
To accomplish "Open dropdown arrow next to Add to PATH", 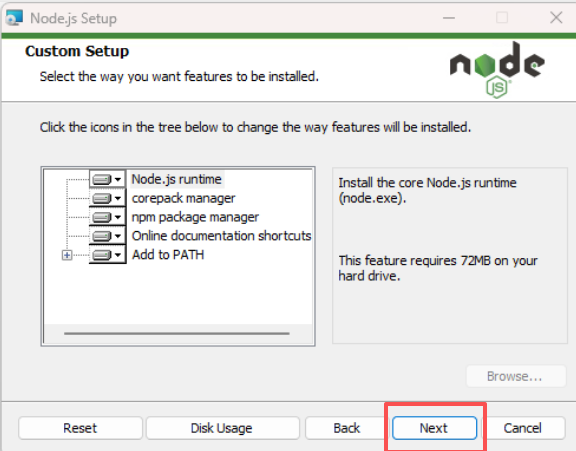I will click(118, 255).
